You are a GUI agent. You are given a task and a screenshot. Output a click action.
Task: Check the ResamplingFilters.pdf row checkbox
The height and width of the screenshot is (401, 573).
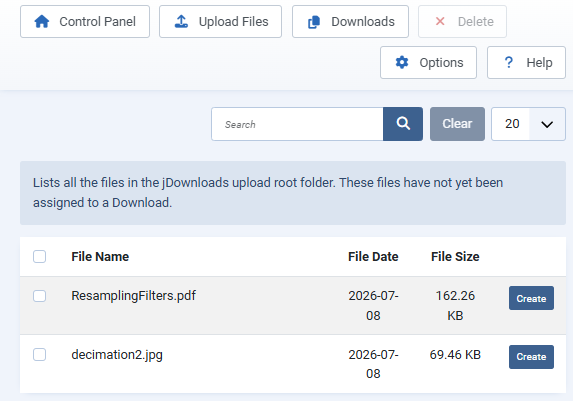coord(39,296)
